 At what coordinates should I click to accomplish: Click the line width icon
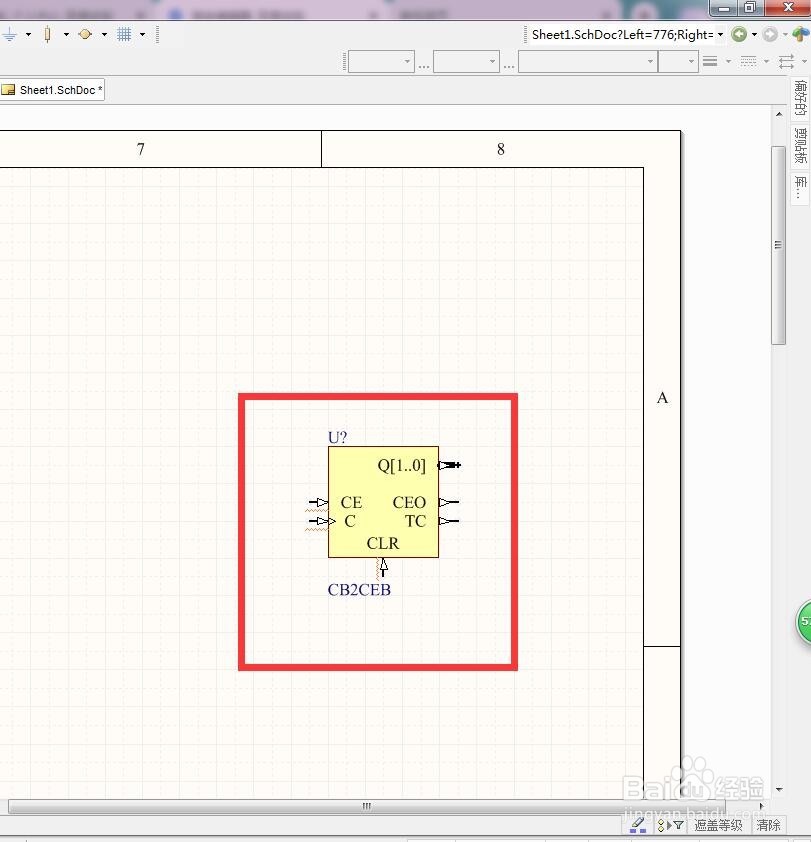tap(710, 62)
